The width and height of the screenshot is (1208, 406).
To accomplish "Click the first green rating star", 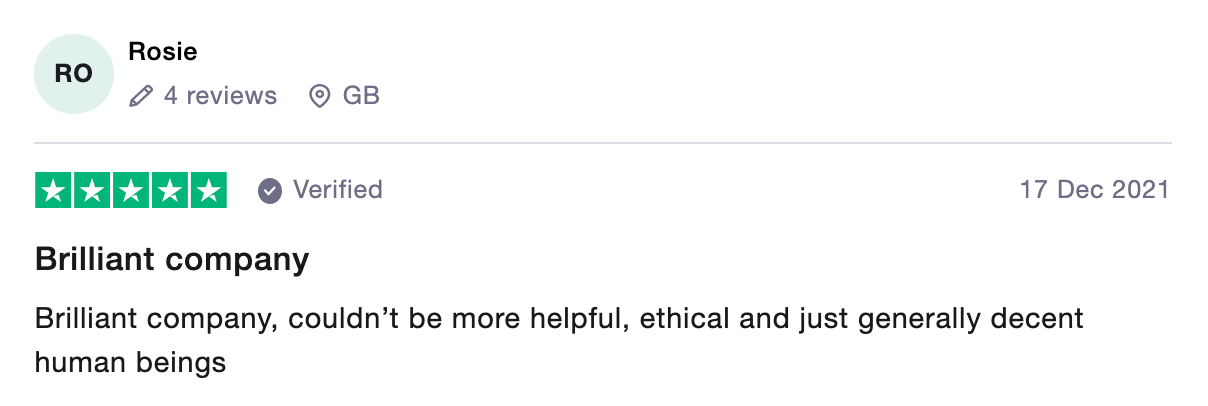I will (54, 190).
